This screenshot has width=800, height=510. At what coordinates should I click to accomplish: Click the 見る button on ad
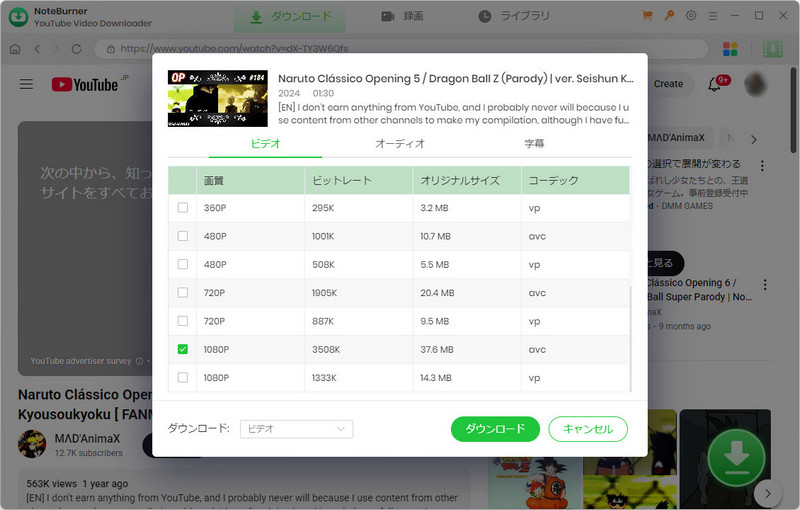point(664,263)
